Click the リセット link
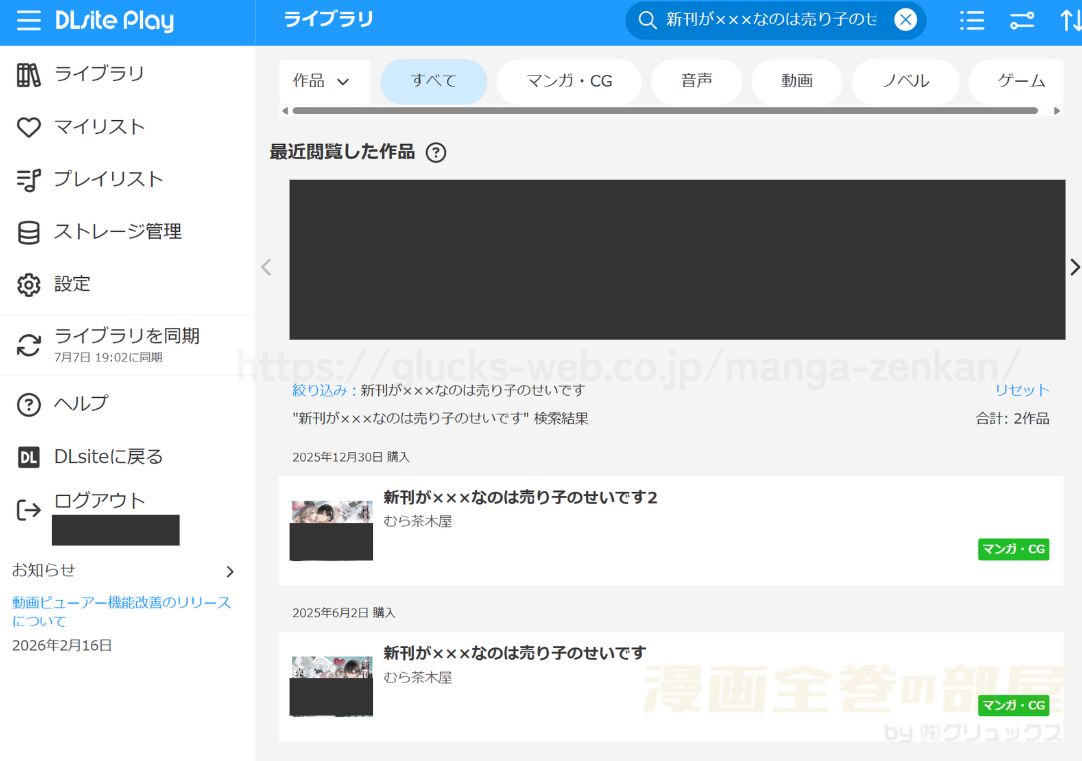Screen dimensions: 1082x761 pyautogui.click(x=1021, y=390)
